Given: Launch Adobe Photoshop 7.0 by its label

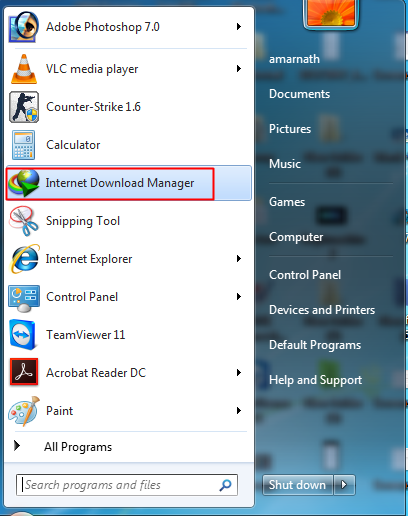Looking at the screenshot, I should [103, 27].
